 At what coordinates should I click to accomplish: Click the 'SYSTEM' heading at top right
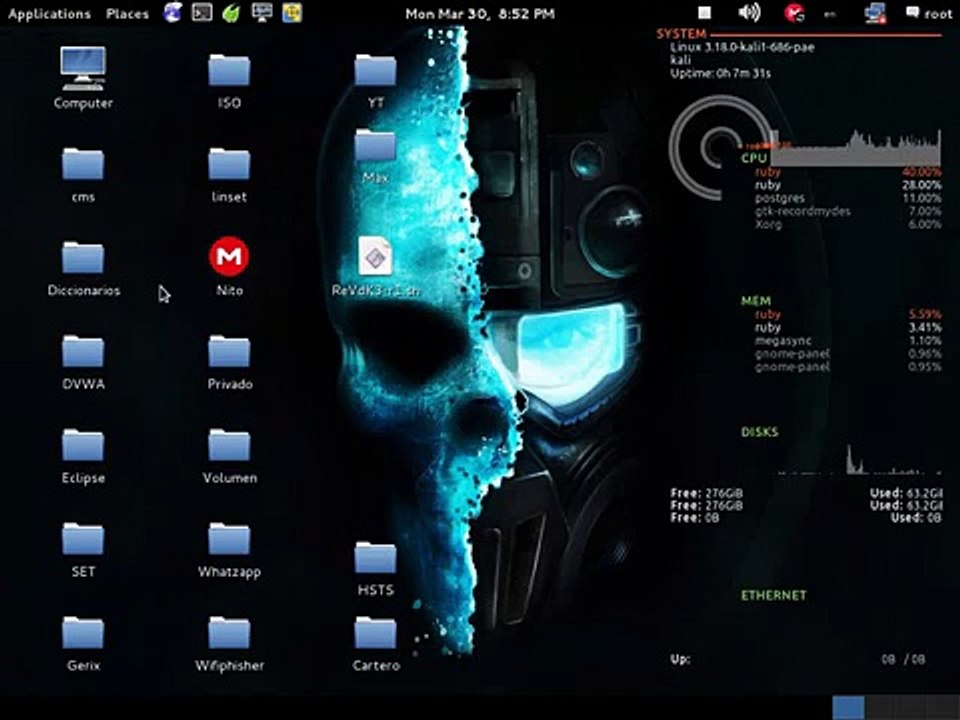pos(681,34)
